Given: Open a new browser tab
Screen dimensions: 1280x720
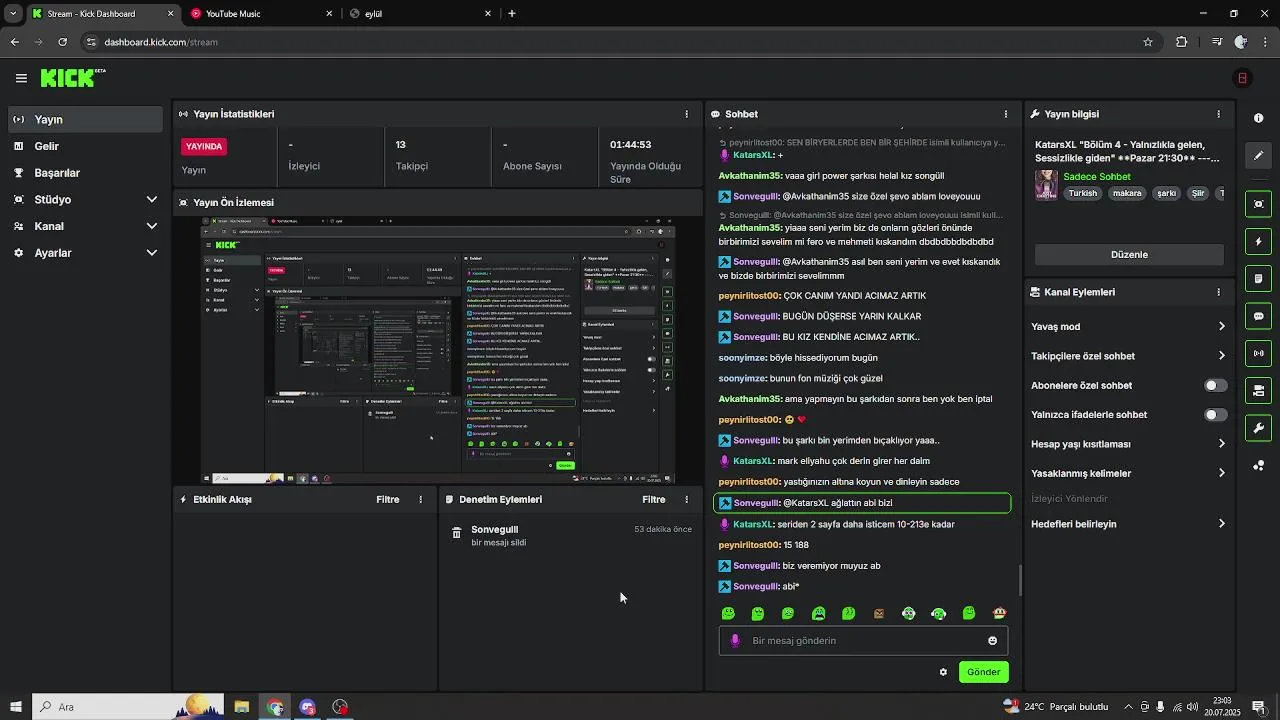Looking at the screenshot, I should coord(512,14).
